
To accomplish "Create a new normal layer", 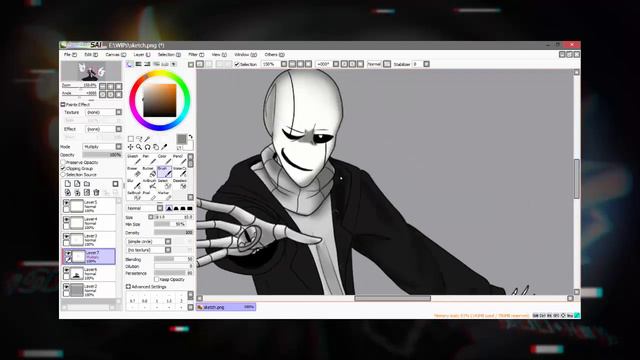I will tap(68, 184).
